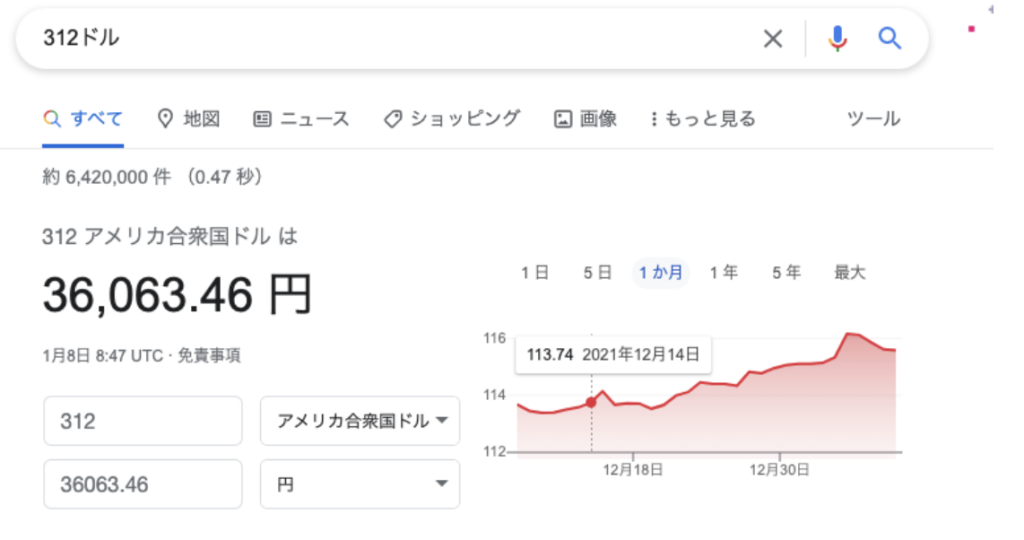The width and height of the screenshot is (1024, 540).
Task: Clear the search box with the X icon
Action: 773,39
